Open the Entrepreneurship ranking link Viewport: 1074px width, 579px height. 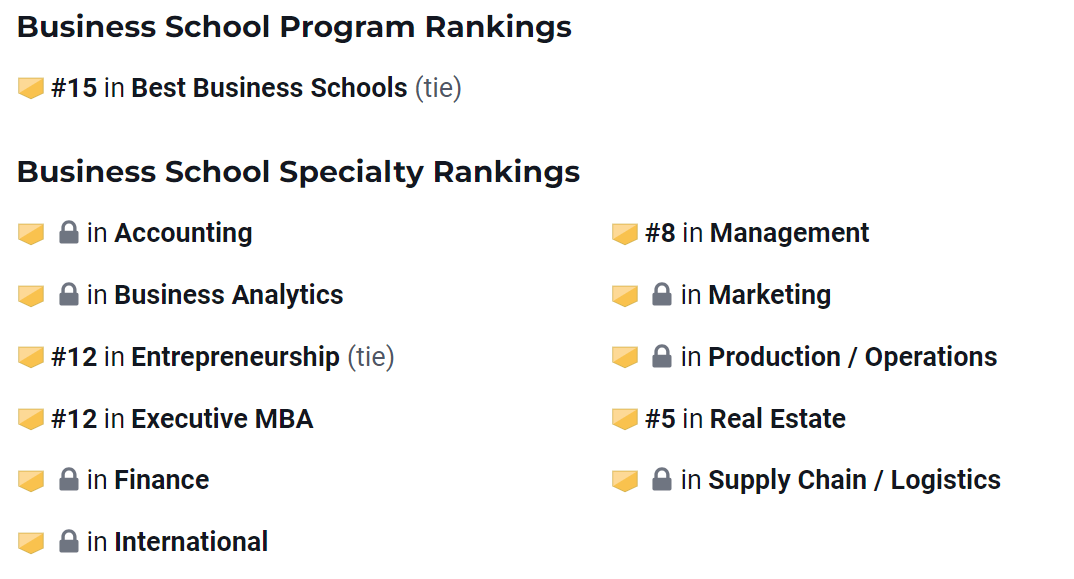click(x=235, y=357)
